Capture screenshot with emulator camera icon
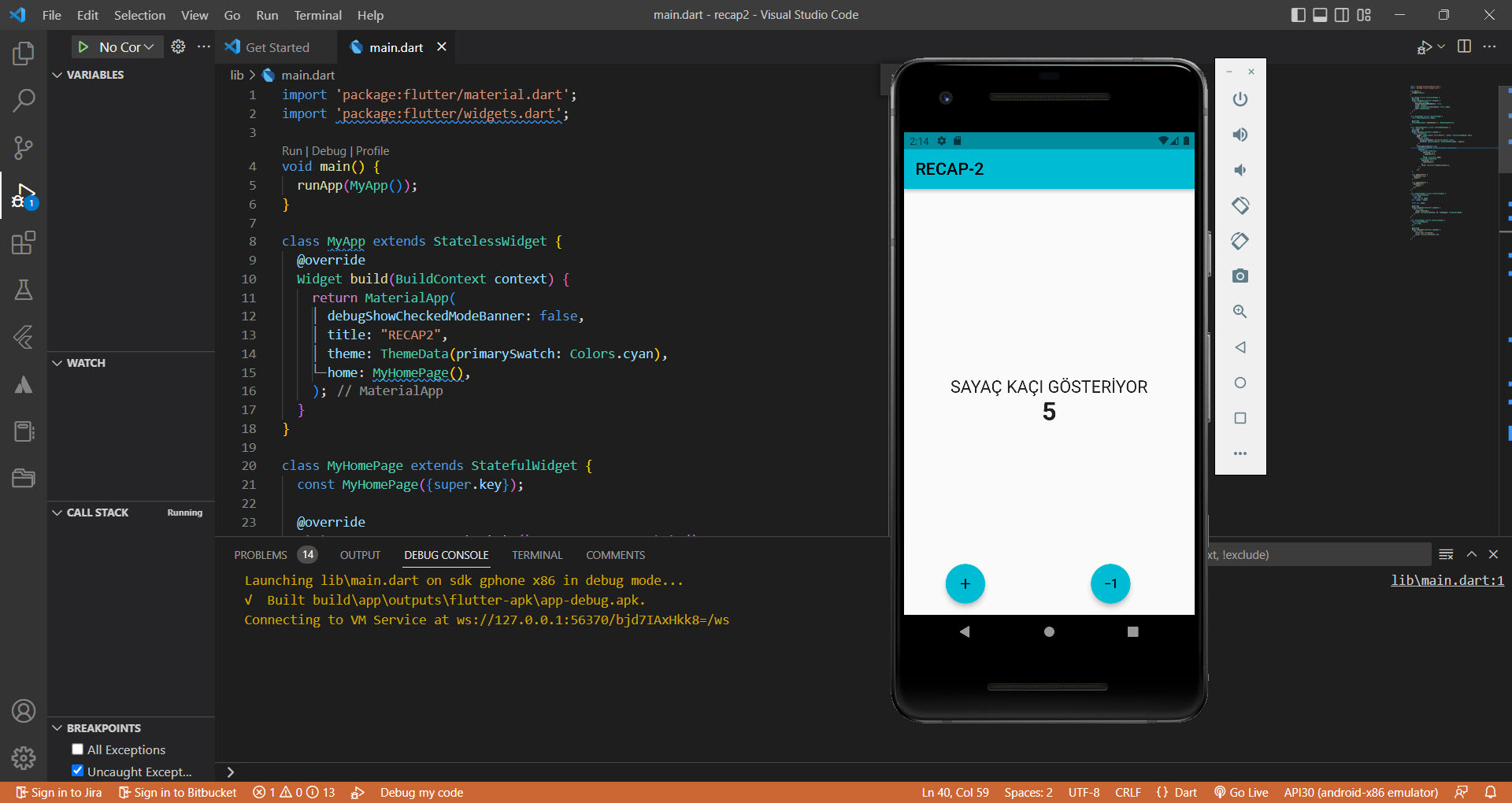Screen dimensions: 1512x803 click(x=1240, y=276)
